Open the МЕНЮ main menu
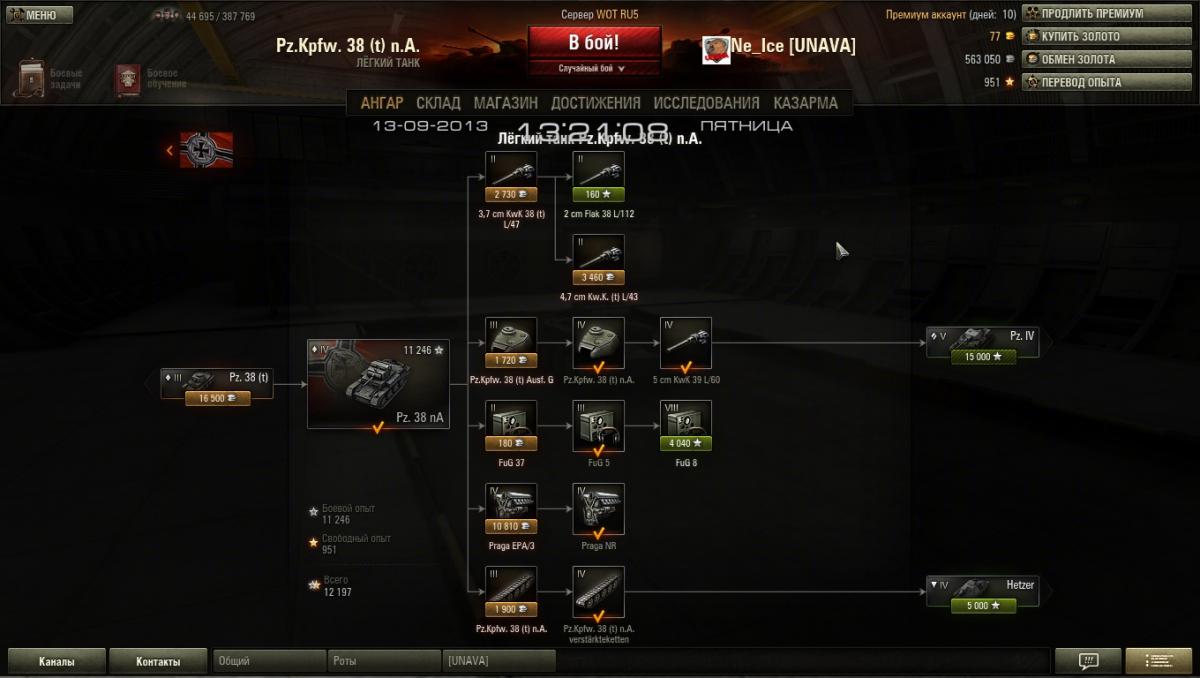Image resolution: width=1200 pixels, height=678 pixels. click(x=40, y=15)
